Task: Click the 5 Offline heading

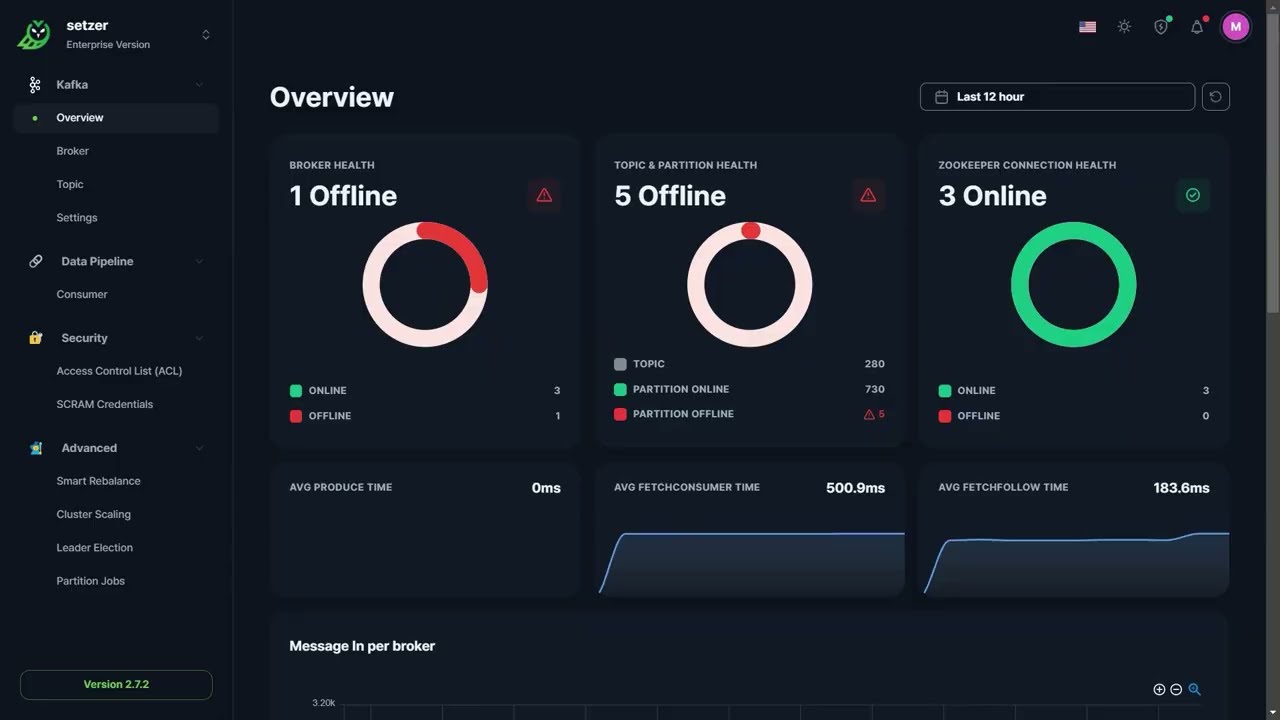Action: click(x=670, y=196)
